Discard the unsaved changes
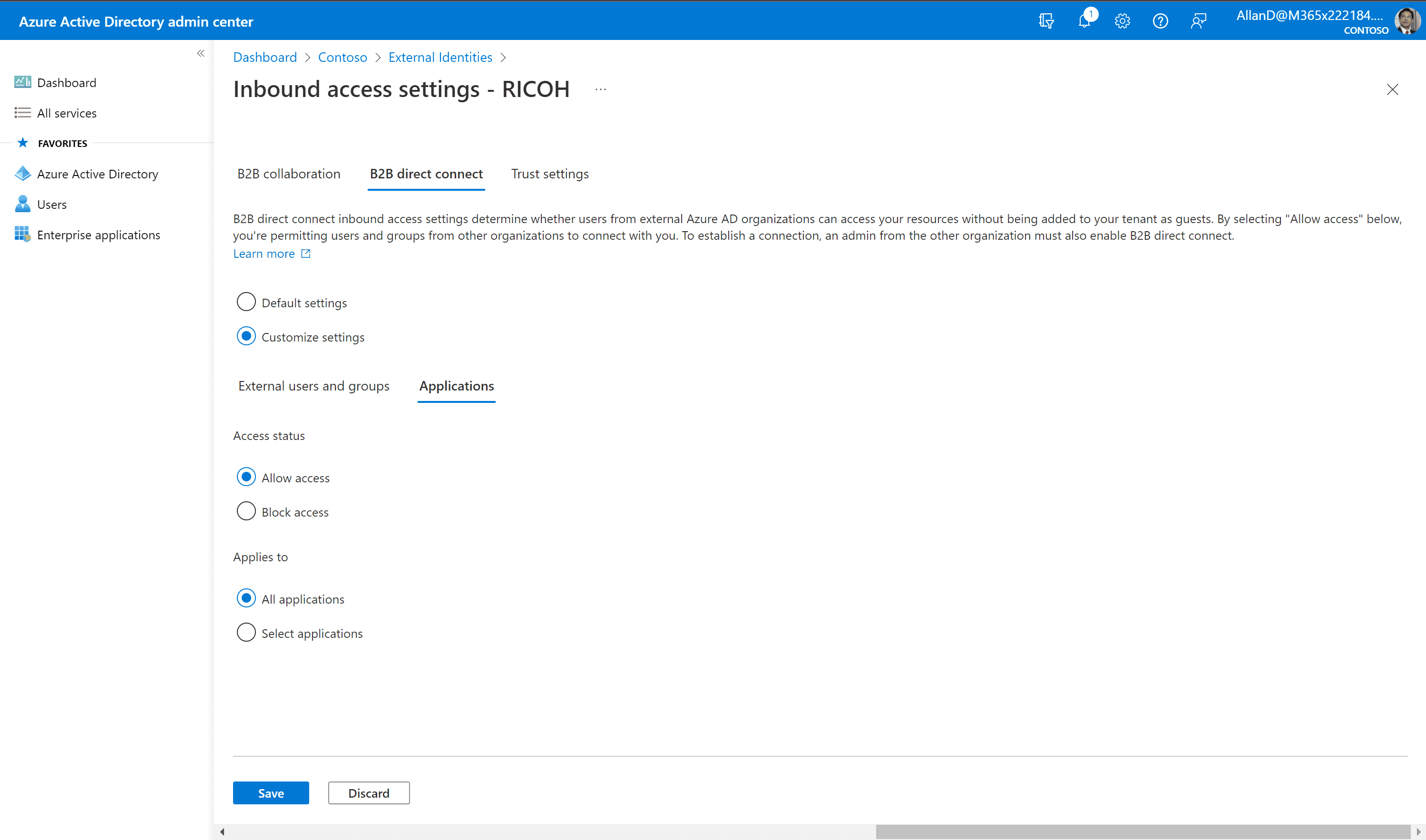The image size is (1426, 840). pyautogui.click(x=369, y=793)
